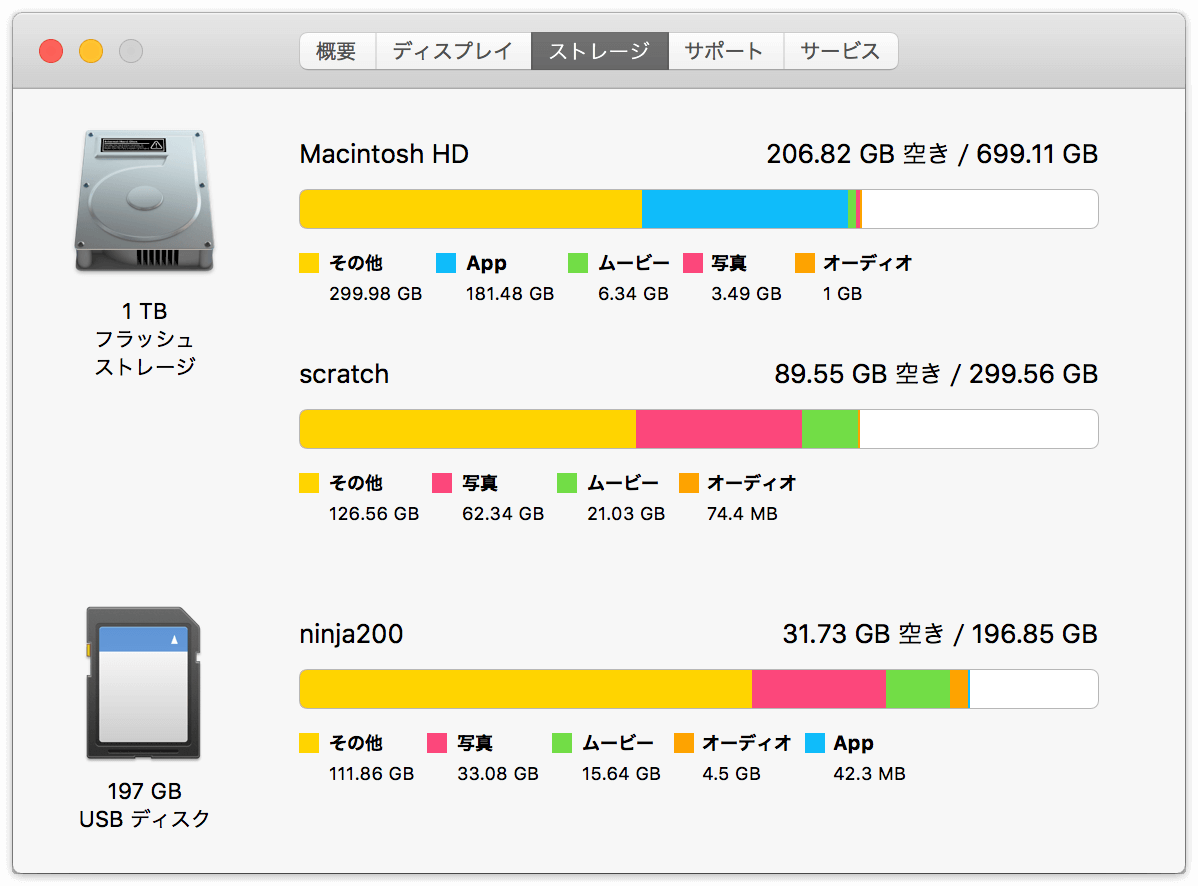Minimize the window with the yellow button

[x=91, y=51]
